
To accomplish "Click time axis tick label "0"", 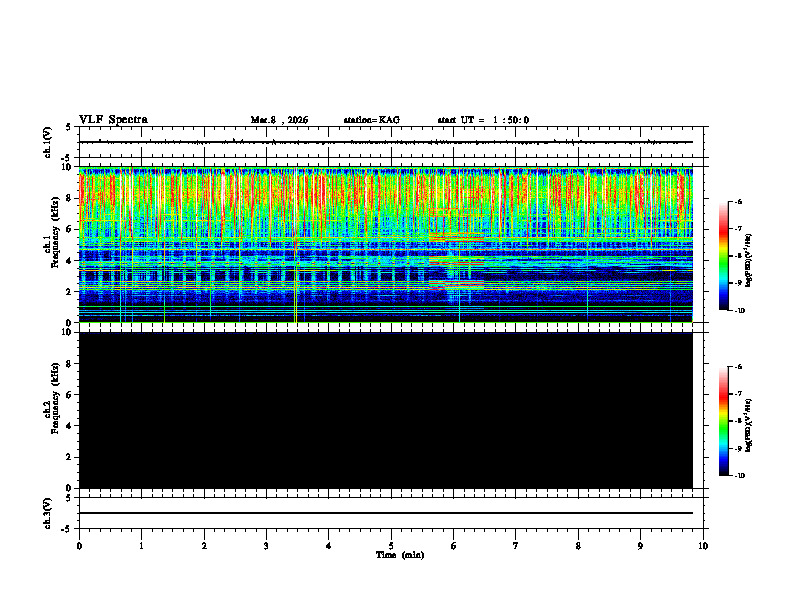I will click(x=79, y=546).
